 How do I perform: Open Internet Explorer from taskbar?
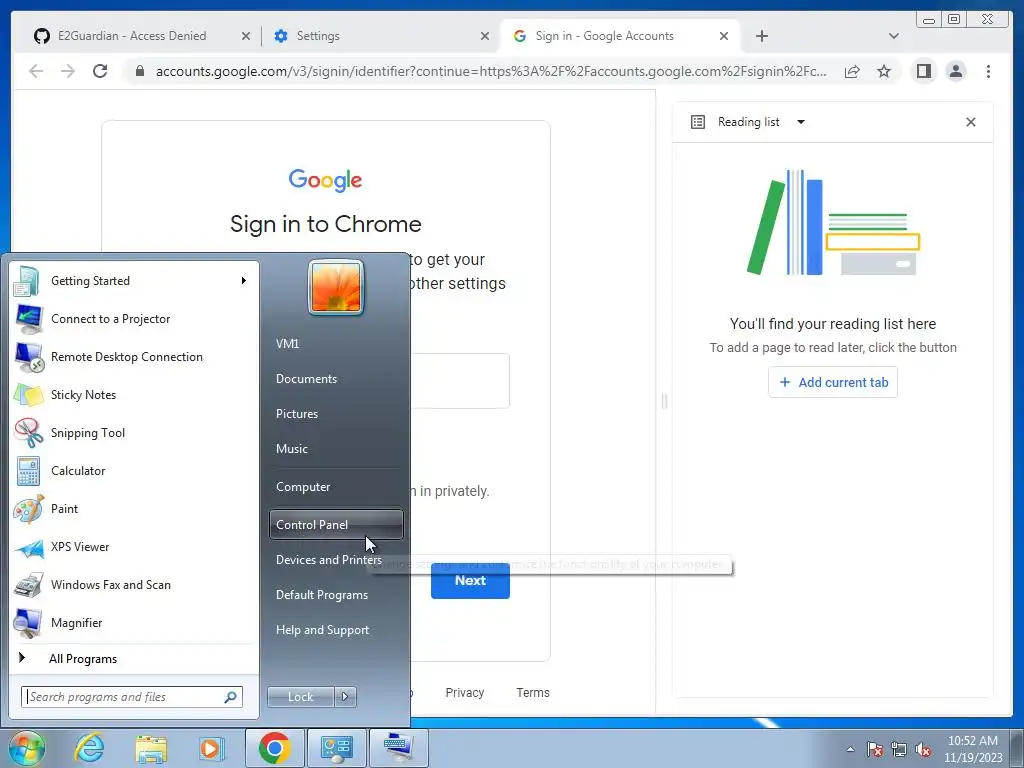click(x=89, y=748)
